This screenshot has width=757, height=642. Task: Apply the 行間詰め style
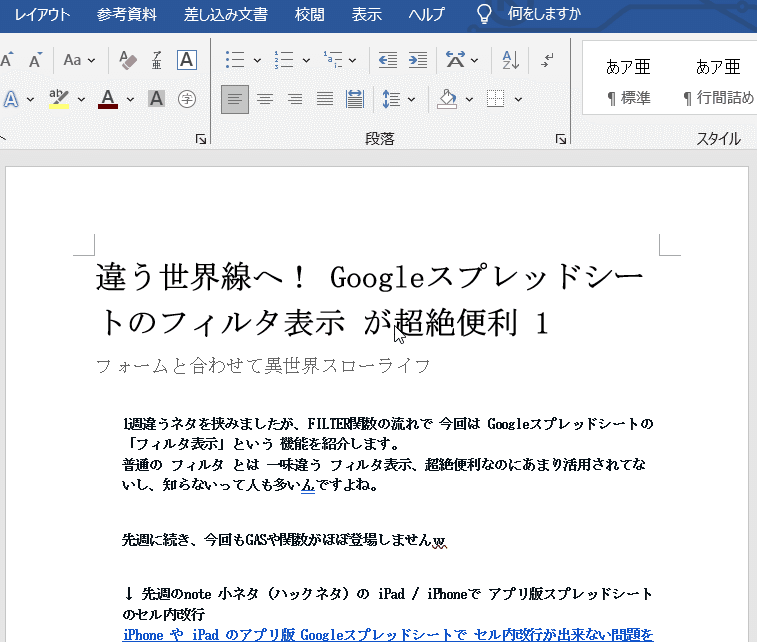coord(718,81)
